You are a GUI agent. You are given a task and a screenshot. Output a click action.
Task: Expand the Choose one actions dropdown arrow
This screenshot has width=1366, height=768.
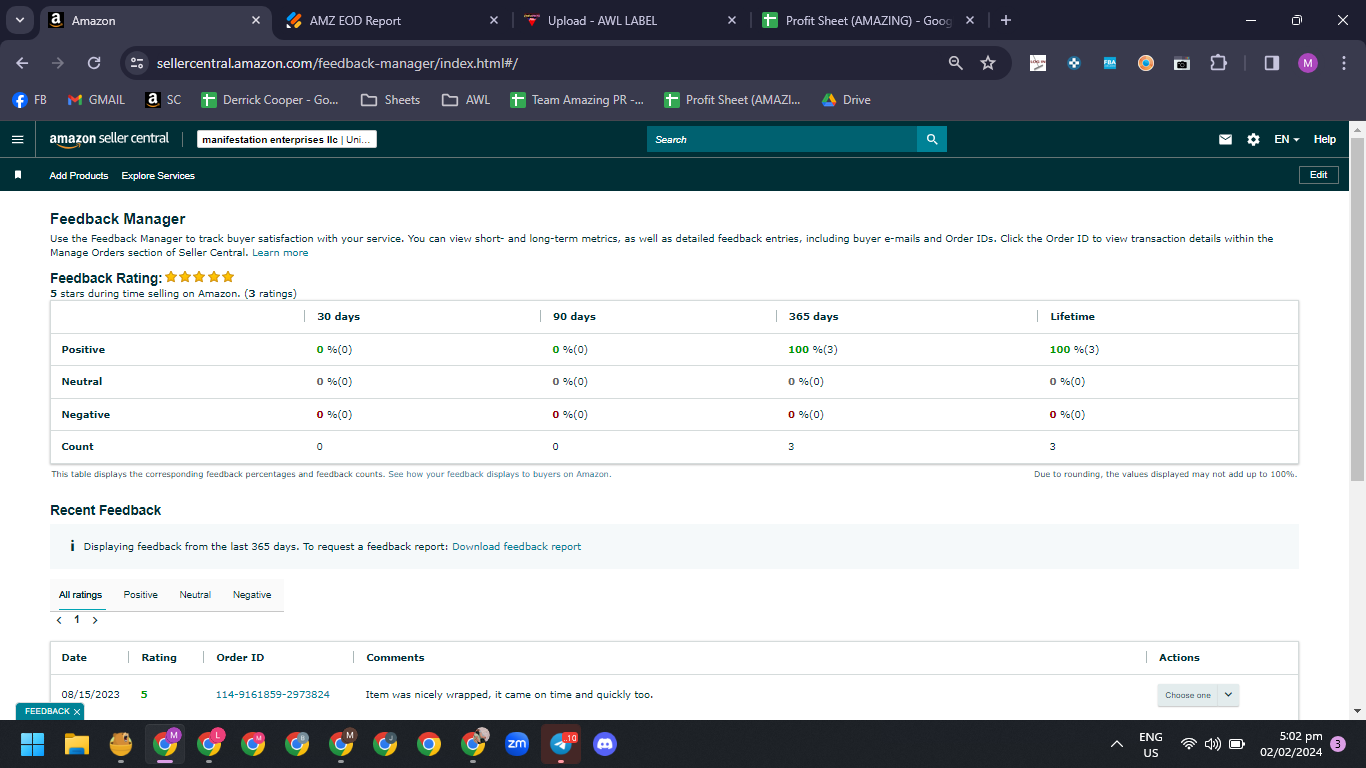coord(1229,695)
